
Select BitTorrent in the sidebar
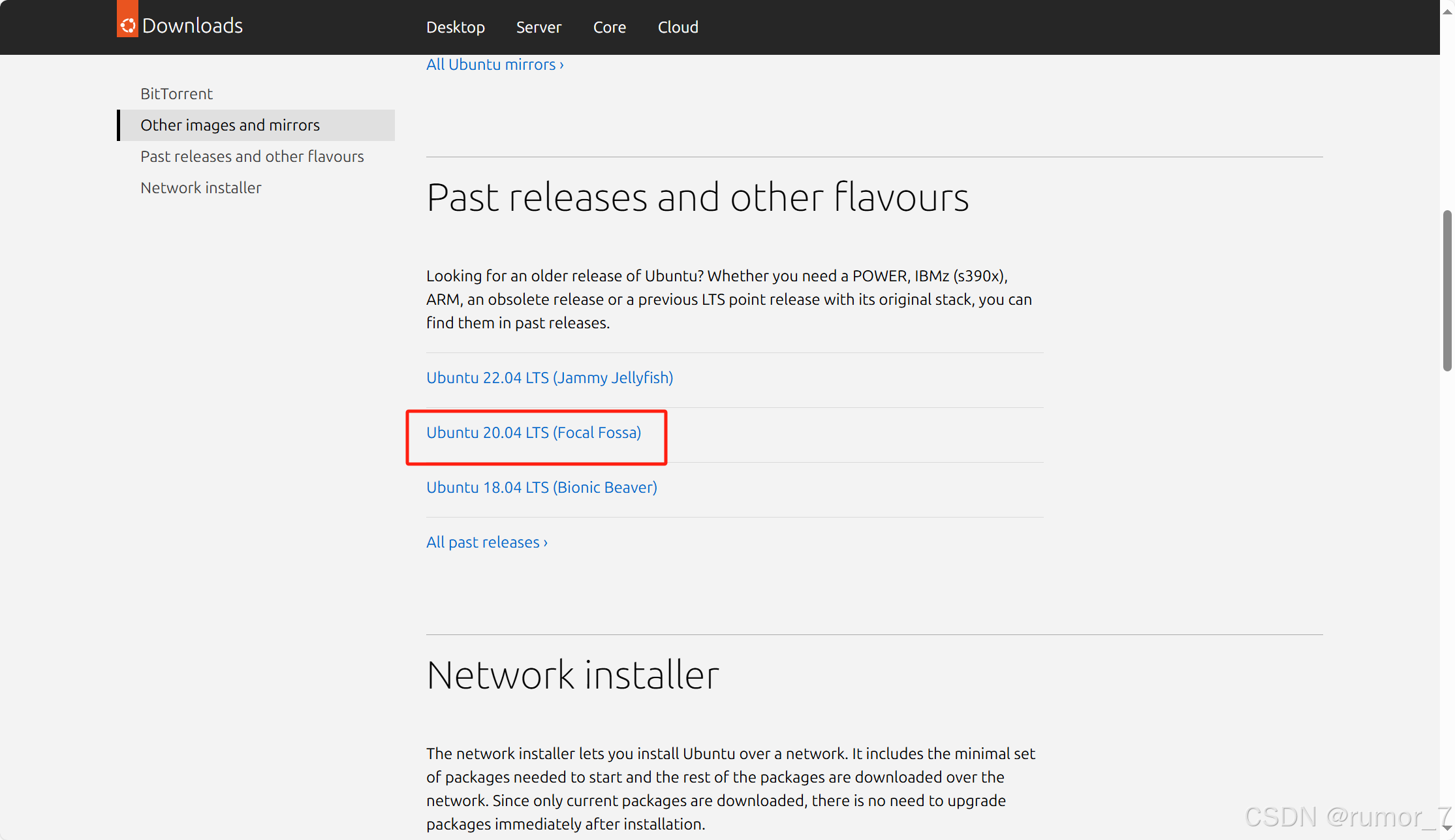176,94
